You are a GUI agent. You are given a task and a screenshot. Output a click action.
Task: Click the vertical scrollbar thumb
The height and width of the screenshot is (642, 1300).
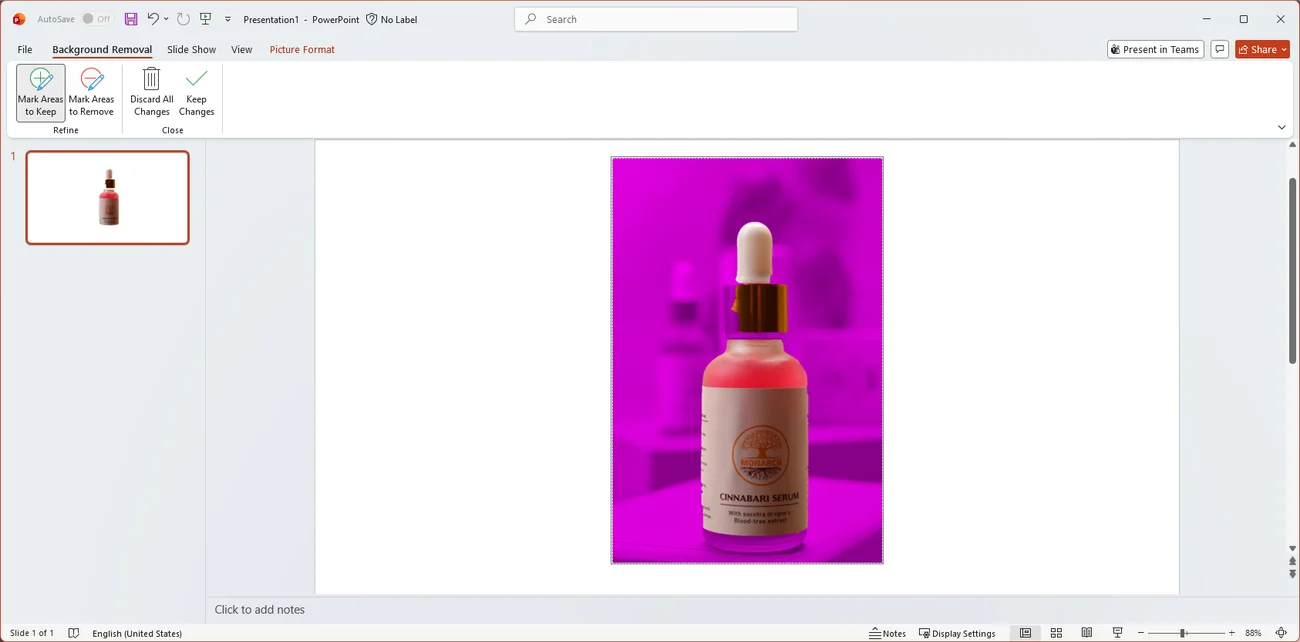[x=1292, y=270]
